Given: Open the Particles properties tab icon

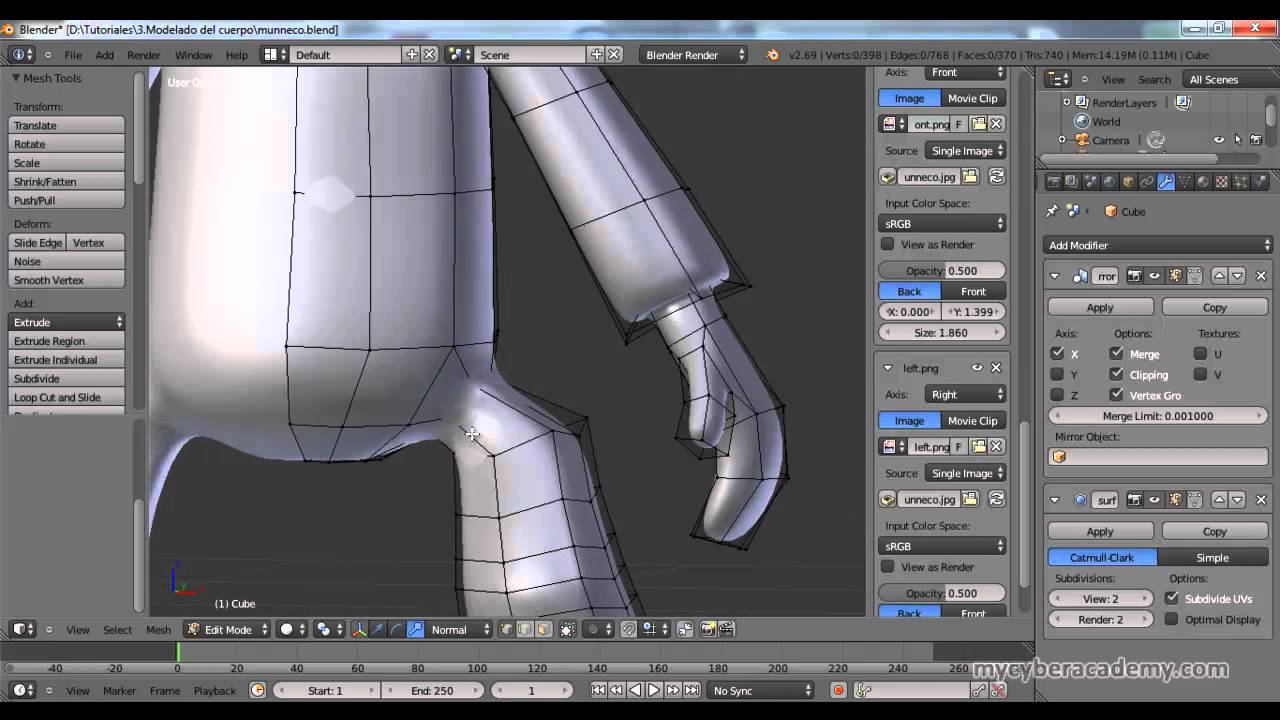Looking at the screenshot, I should tap(1241, 182).
